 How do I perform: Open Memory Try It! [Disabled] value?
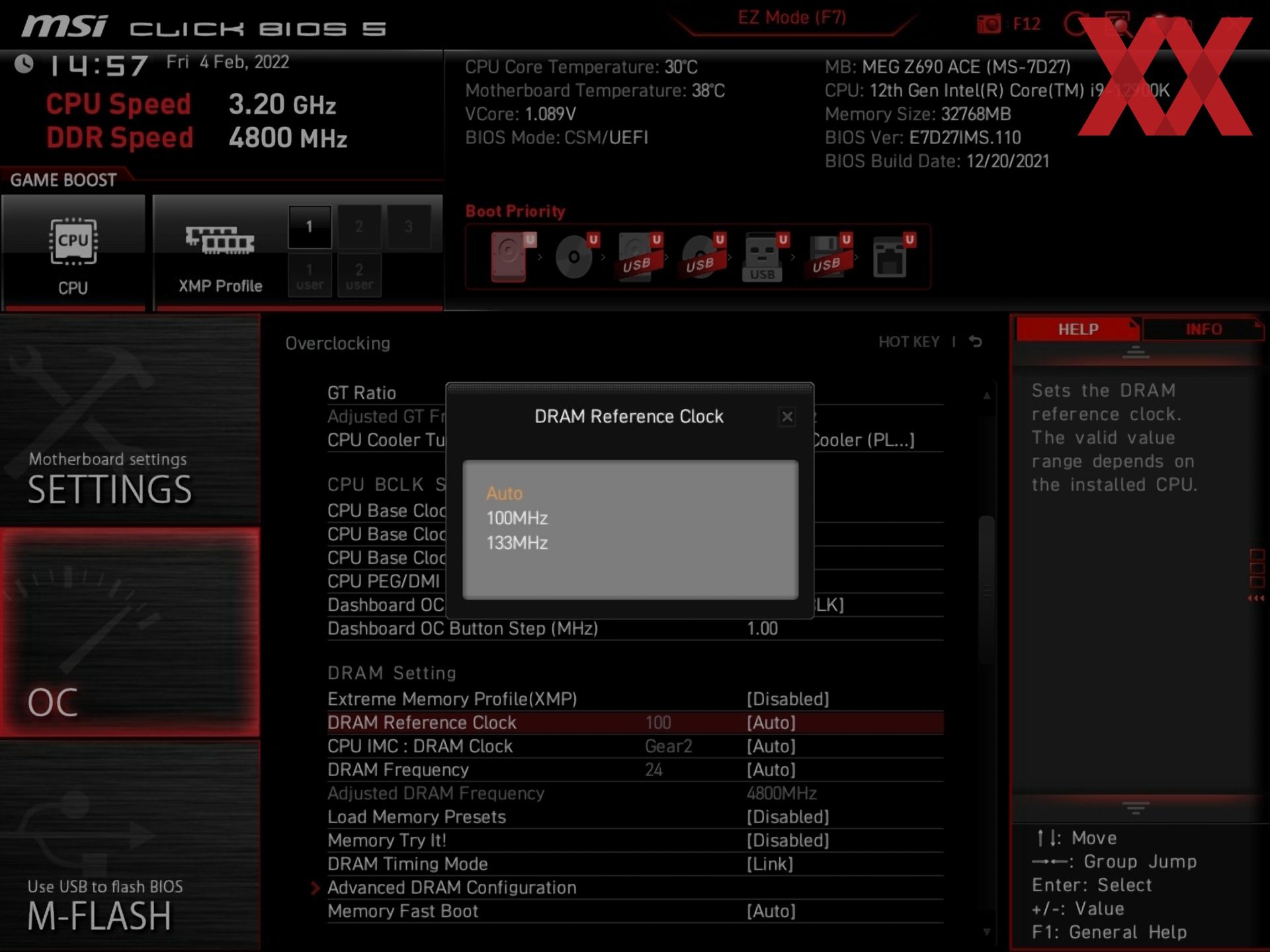pos(788,841)
